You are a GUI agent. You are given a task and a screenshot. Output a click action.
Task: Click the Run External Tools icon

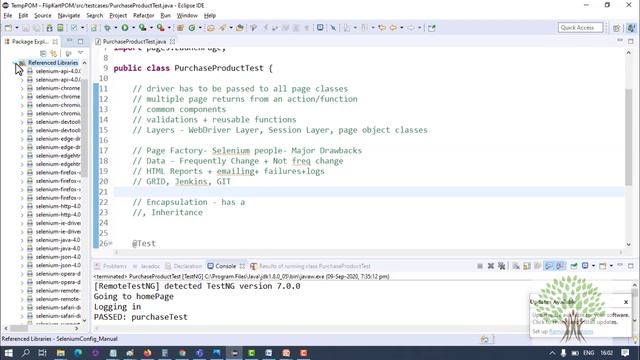click(x=160, y=28)
